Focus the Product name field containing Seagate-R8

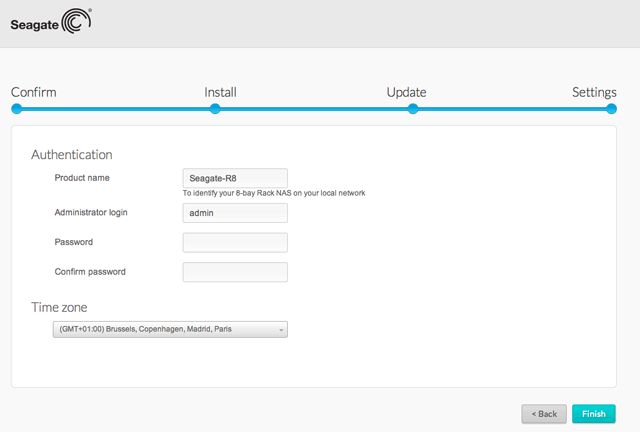[235, 178]
